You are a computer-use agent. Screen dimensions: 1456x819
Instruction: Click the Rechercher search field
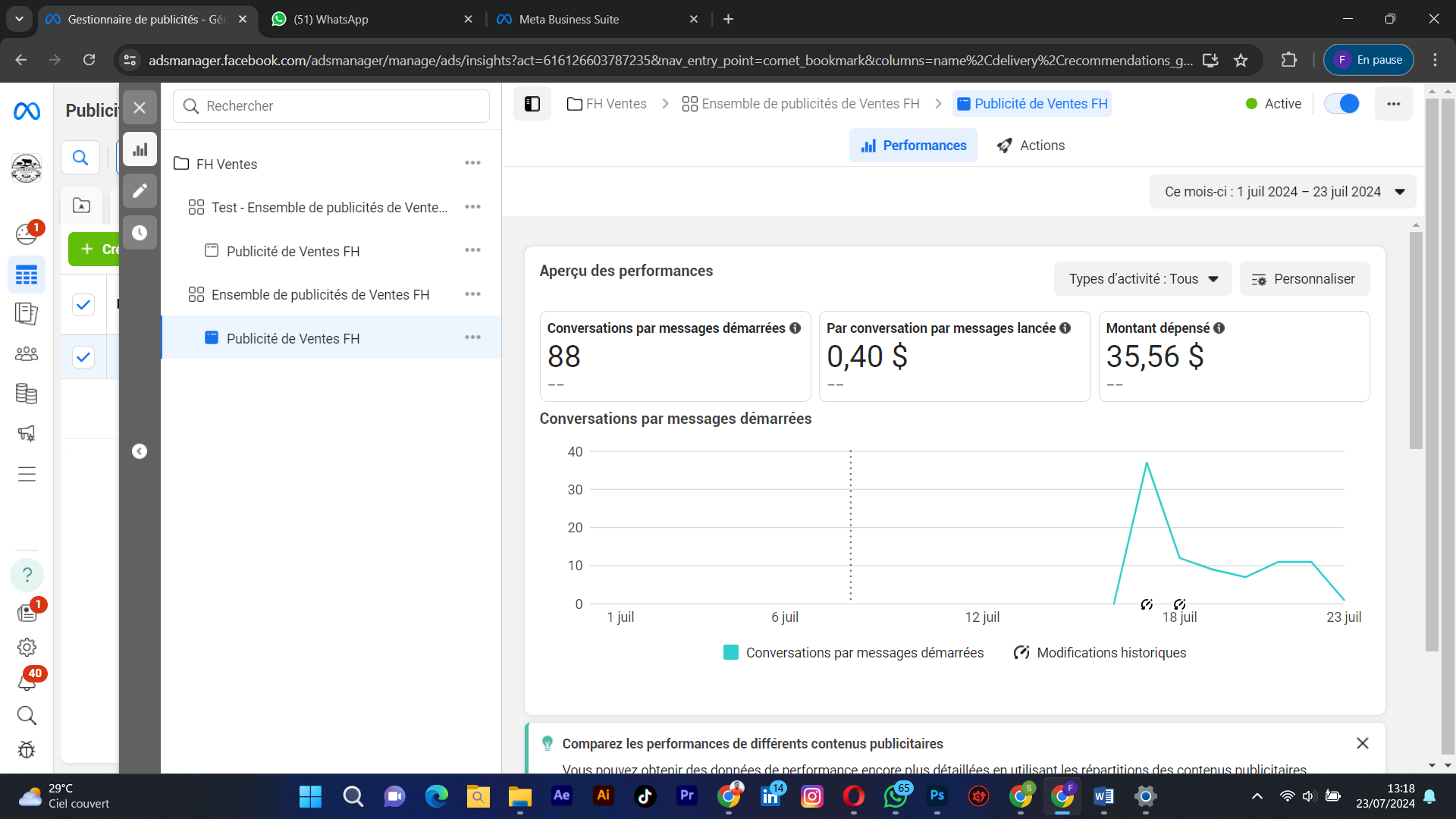[x=331, y=106]
